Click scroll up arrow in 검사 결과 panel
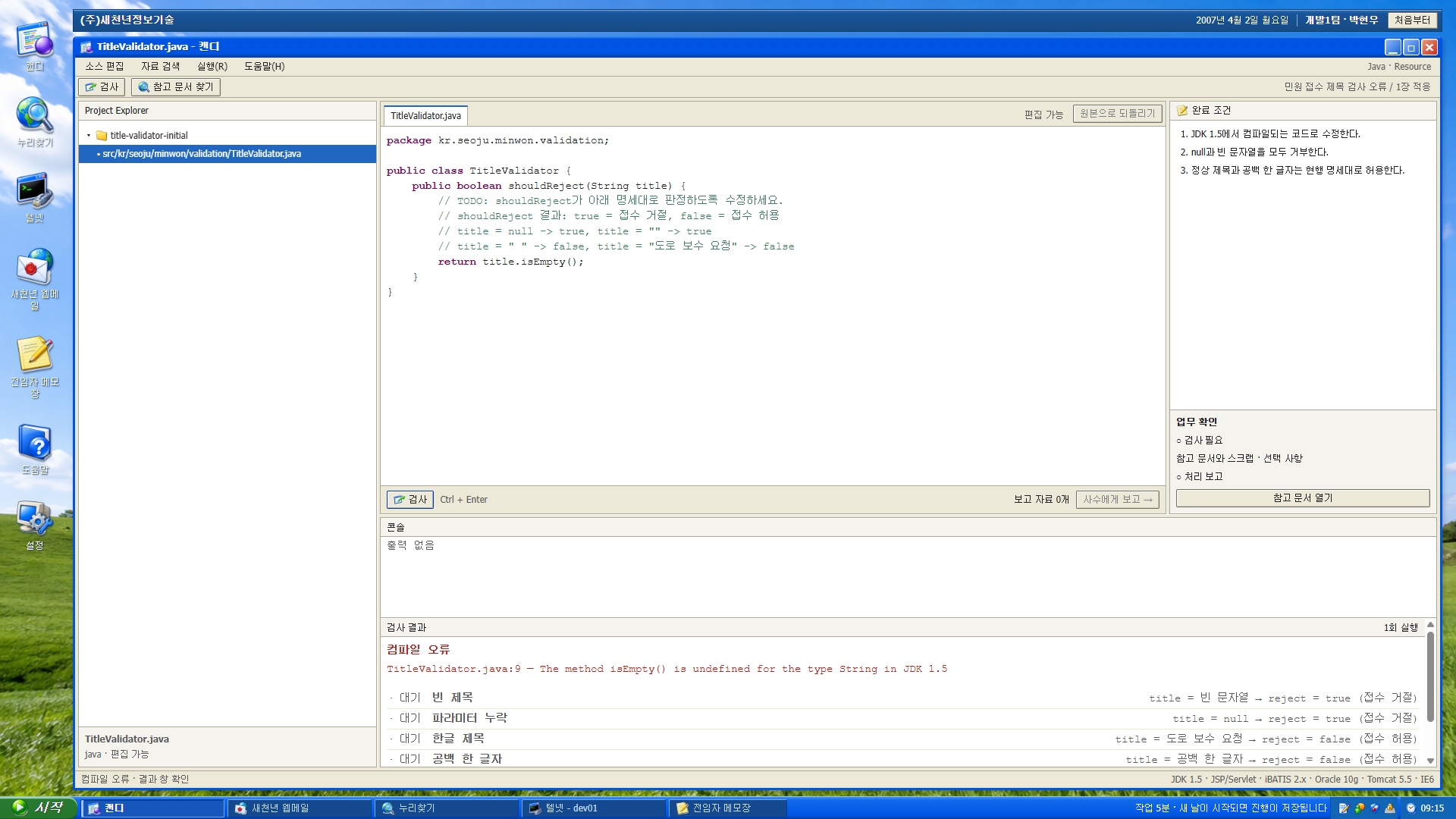This screenshot has width=1456, height=819. (x=1430, y=625)
